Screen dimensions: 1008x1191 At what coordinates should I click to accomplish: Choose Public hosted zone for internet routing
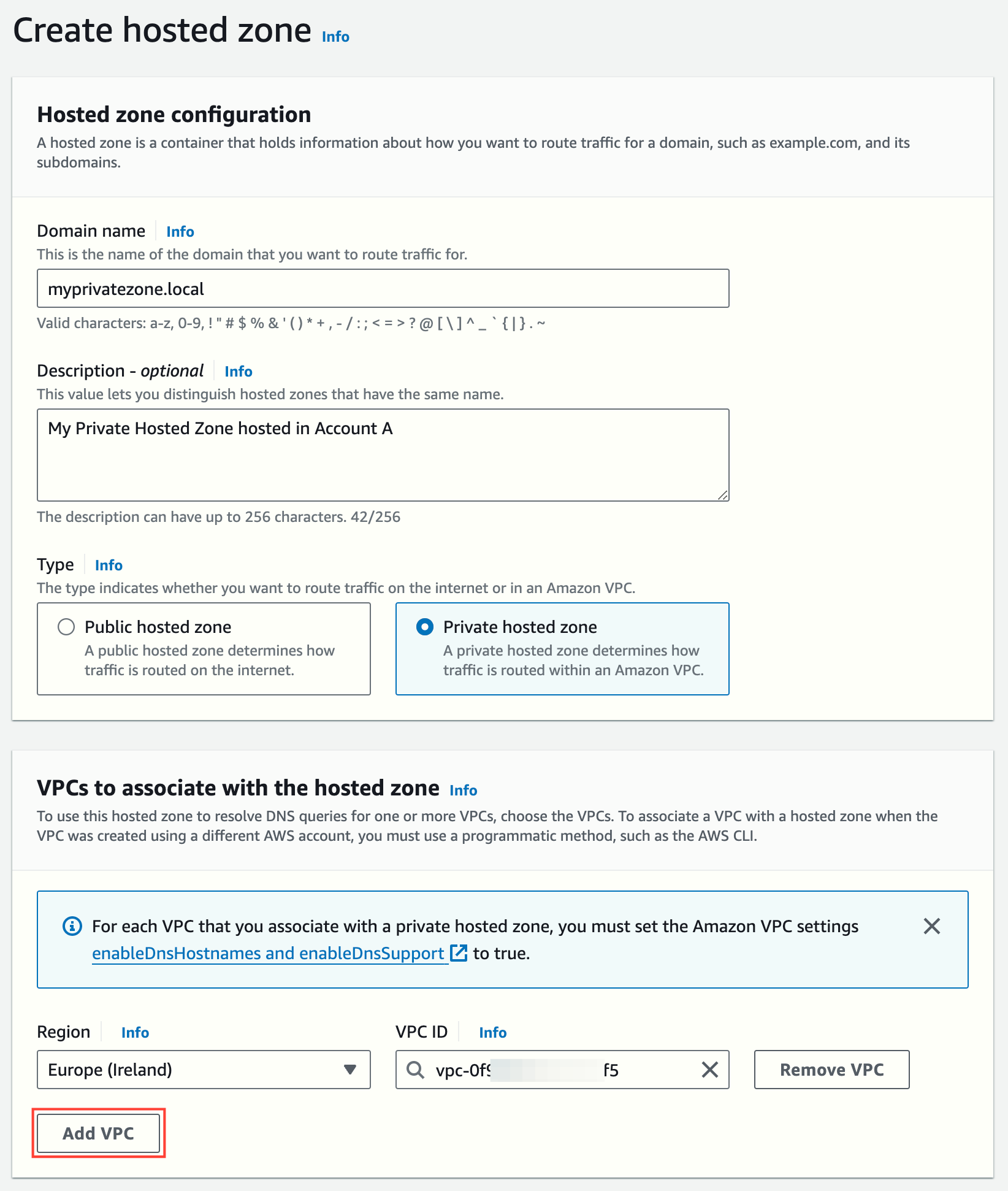(66, 627)
